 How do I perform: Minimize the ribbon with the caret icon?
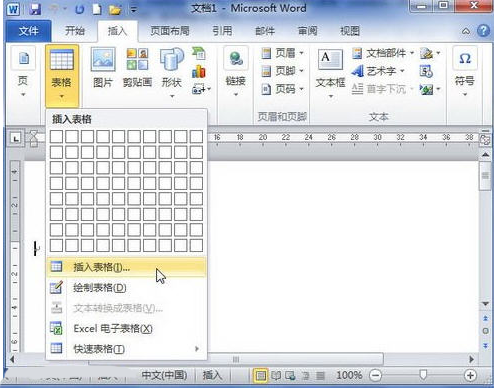click(x=466, y=31)
